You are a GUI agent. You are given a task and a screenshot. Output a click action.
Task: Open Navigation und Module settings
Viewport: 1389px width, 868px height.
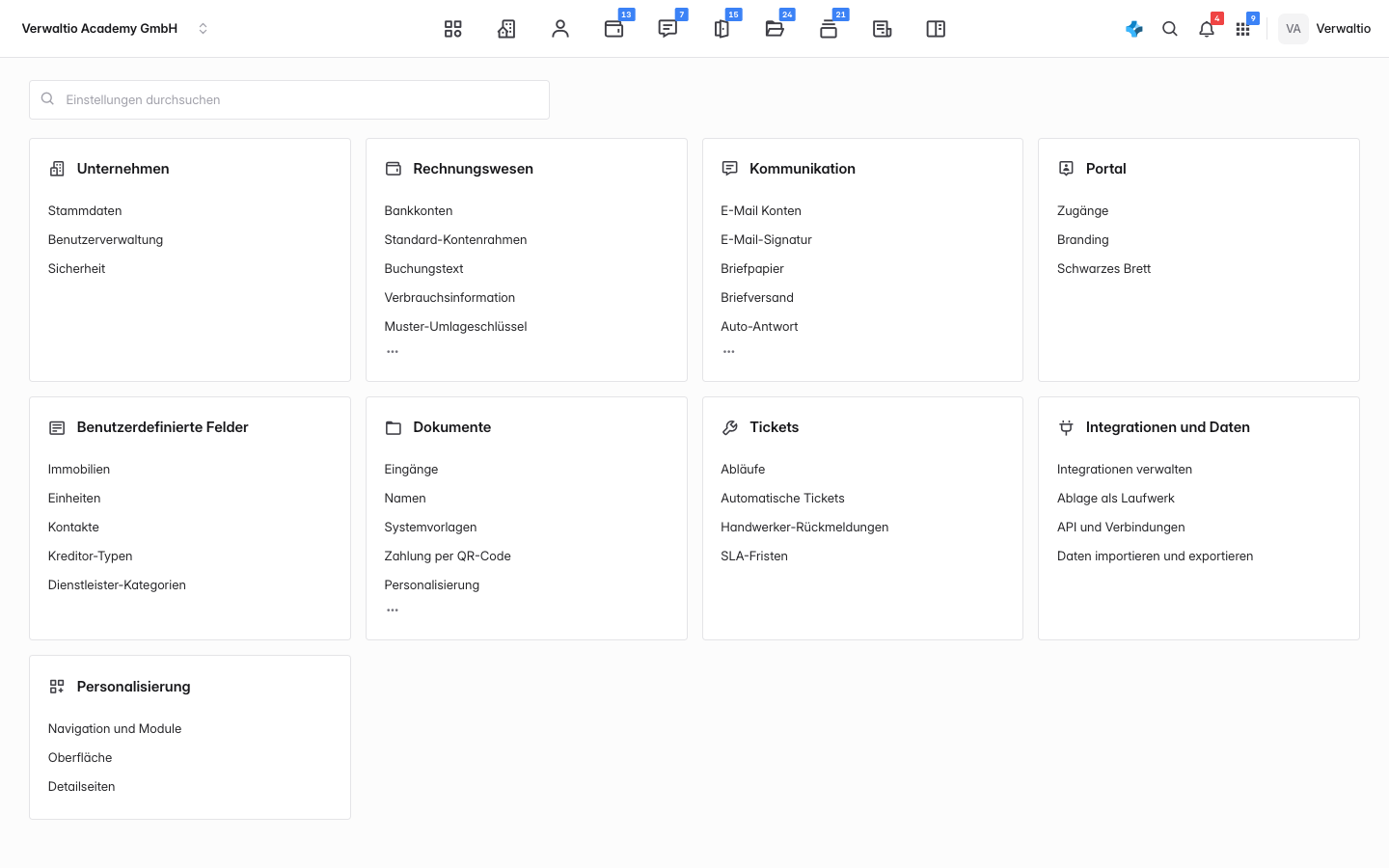115,729
